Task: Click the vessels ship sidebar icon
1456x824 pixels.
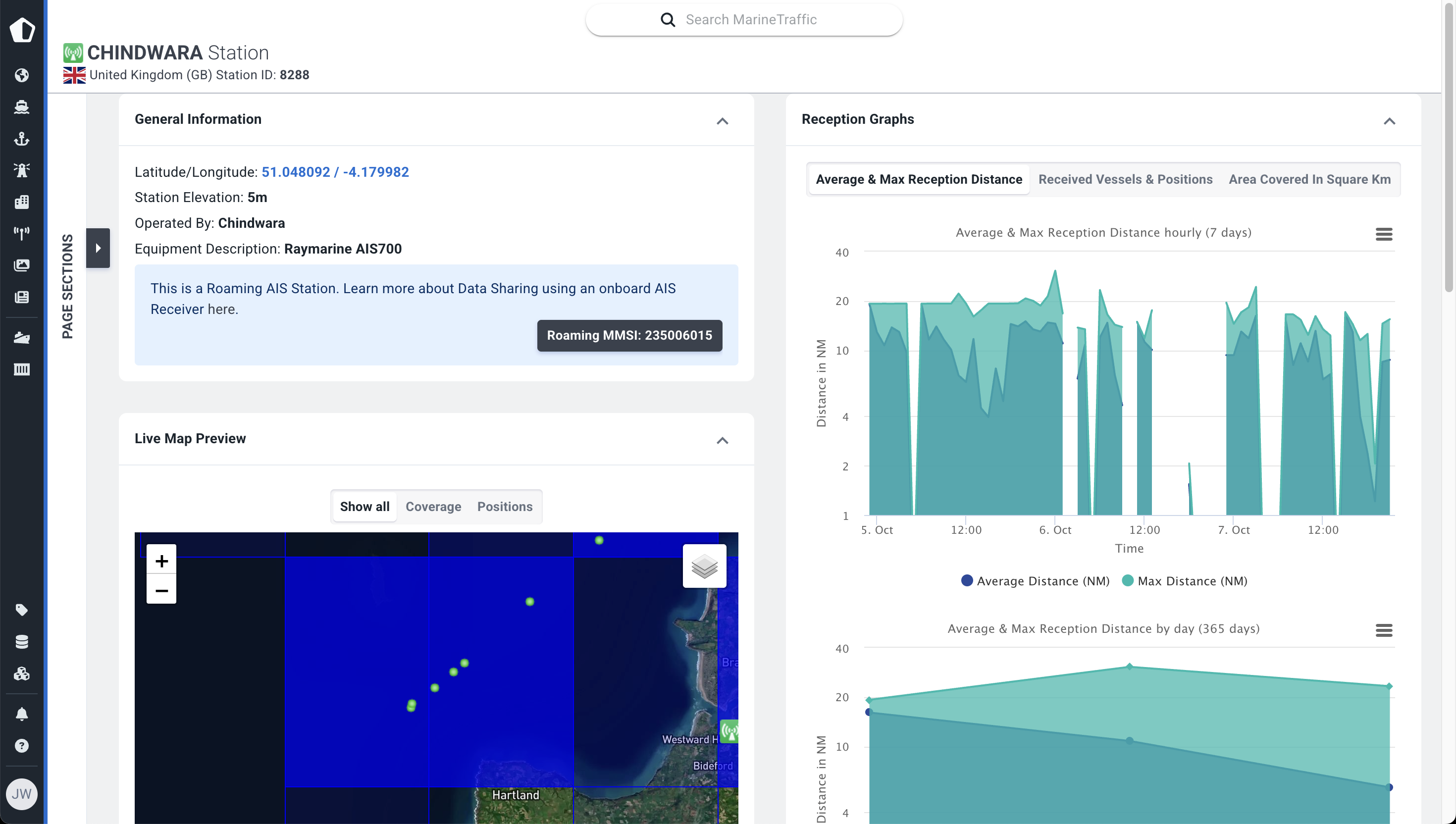Action: [21, 107]
